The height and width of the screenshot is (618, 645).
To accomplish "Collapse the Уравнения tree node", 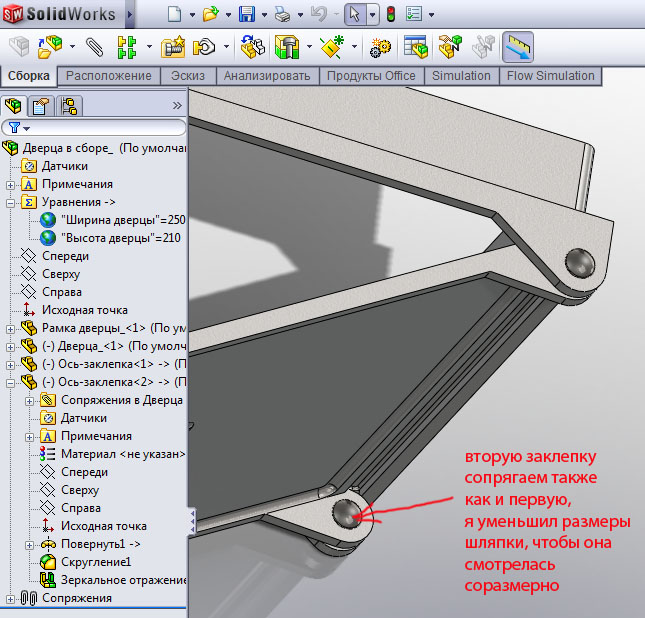I will 11,202.
